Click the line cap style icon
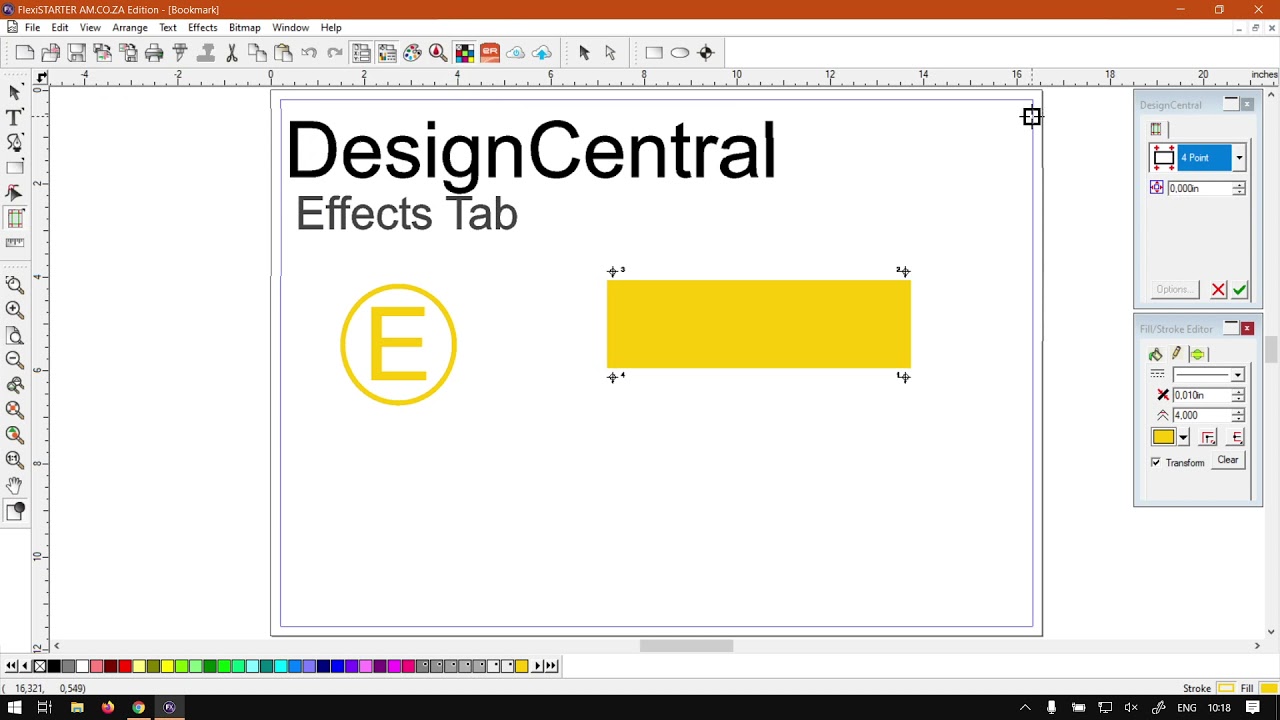 pyautogui.click(x=1236, y=437)
